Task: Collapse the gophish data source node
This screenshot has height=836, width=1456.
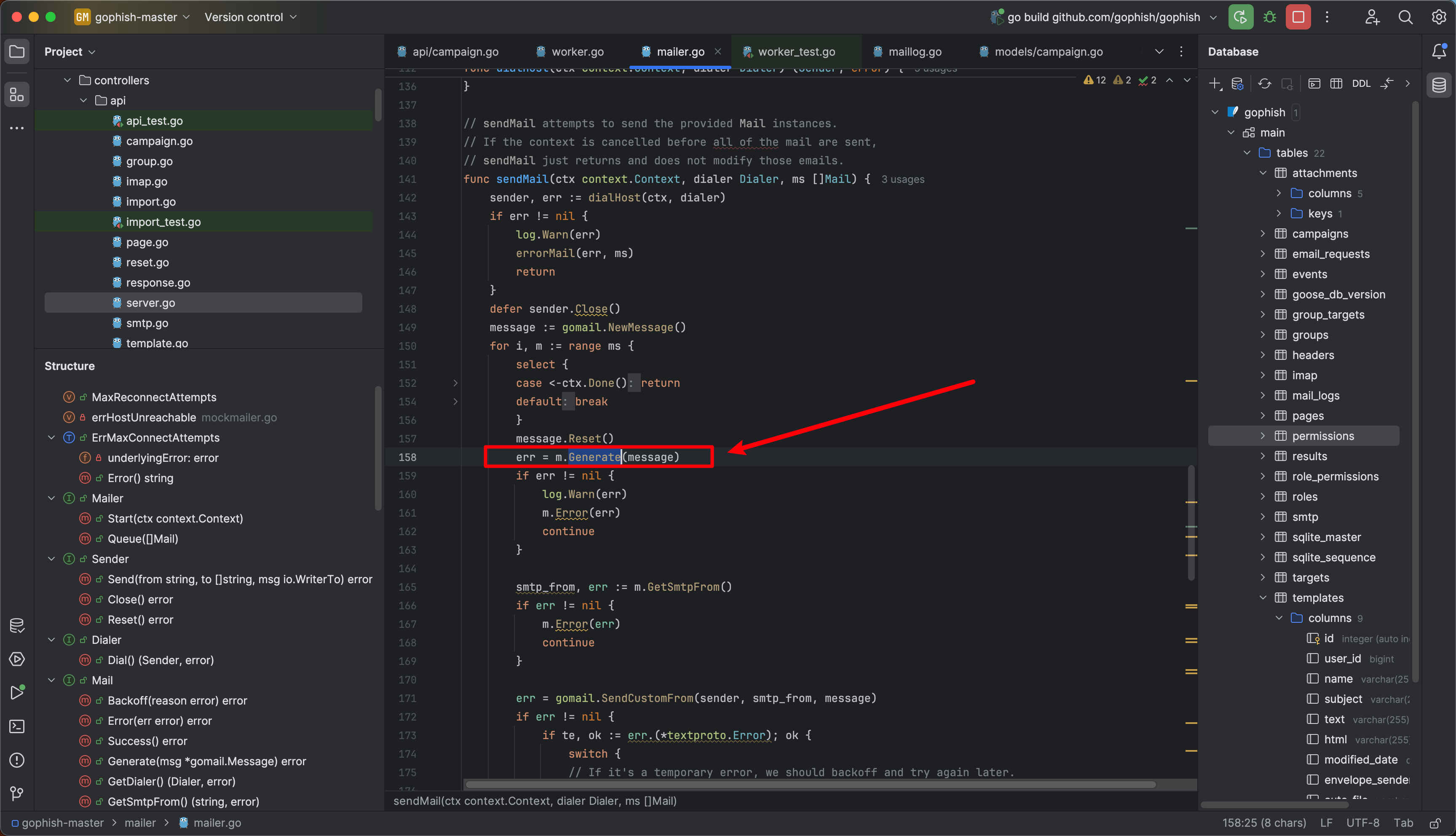Action: (x=1215, y=112)
